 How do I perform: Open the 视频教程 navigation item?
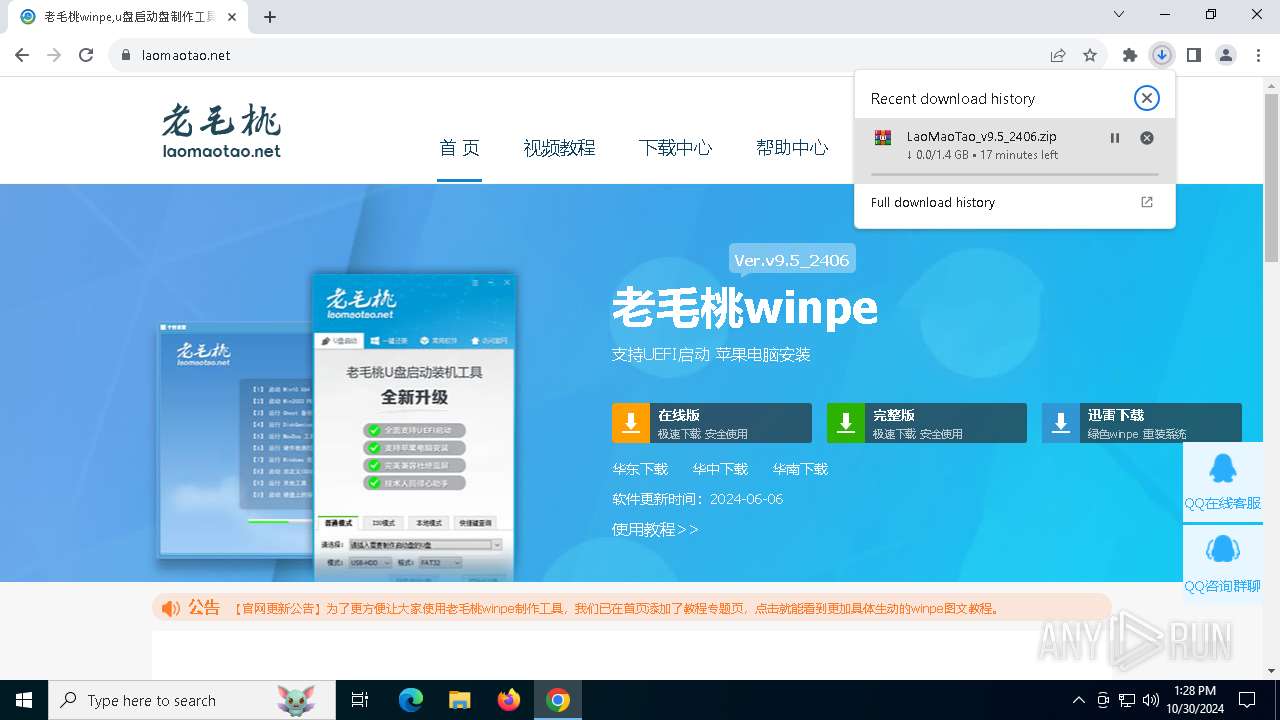(559, 148)
